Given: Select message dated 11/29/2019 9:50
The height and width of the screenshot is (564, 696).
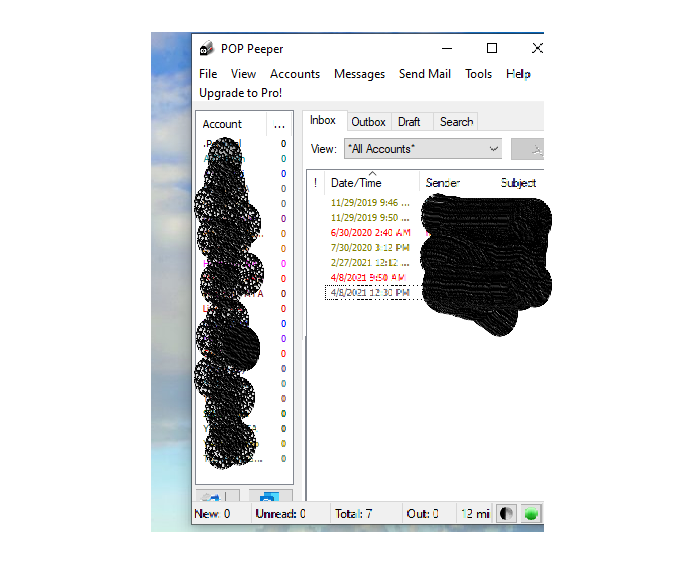Looking at the screenshot, I should [370, 218].
